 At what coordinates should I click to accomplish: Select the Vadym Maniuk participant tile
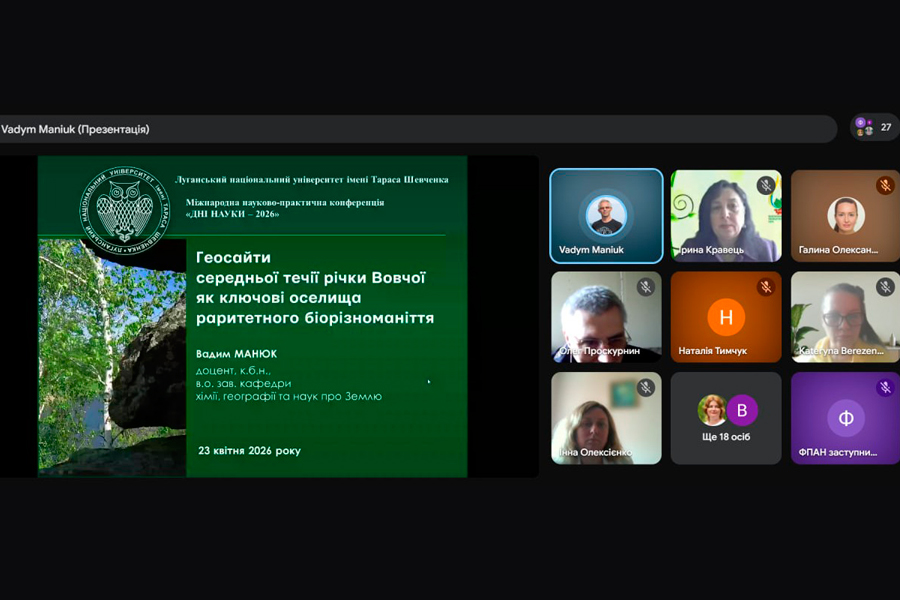pos(606,216)
